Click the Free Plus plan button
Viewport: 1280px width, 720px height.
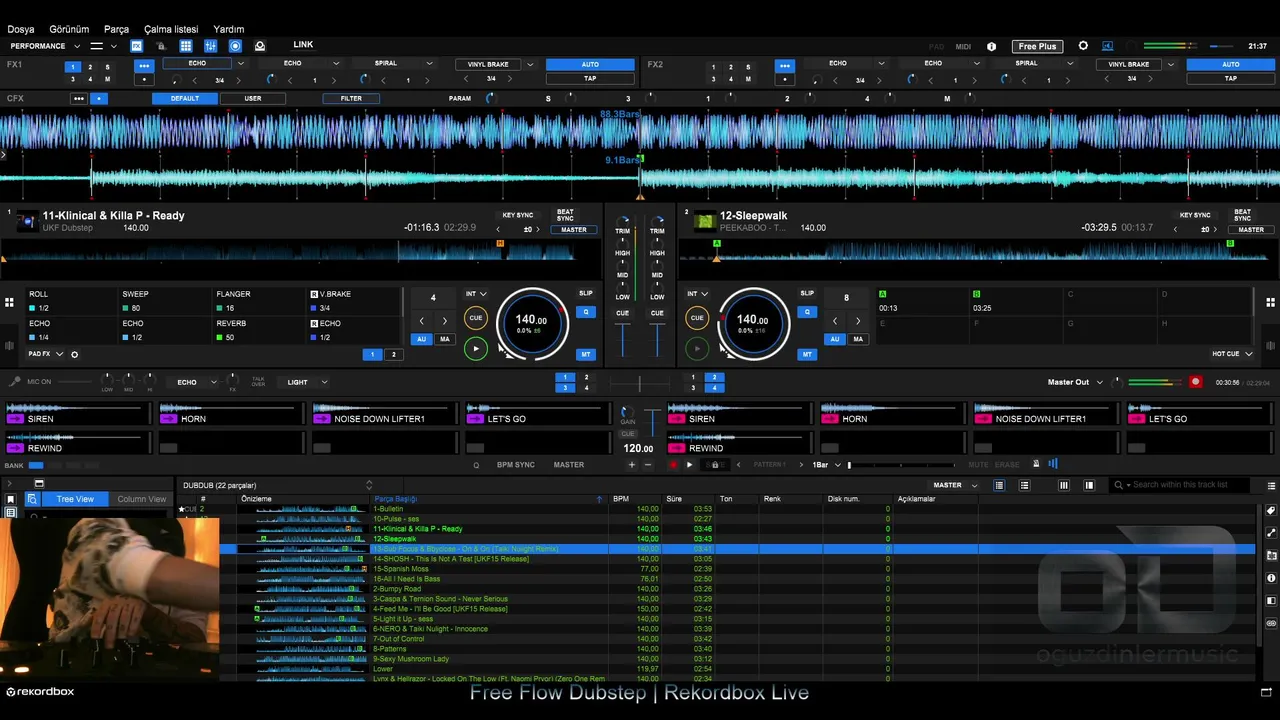coord(1037,46)
